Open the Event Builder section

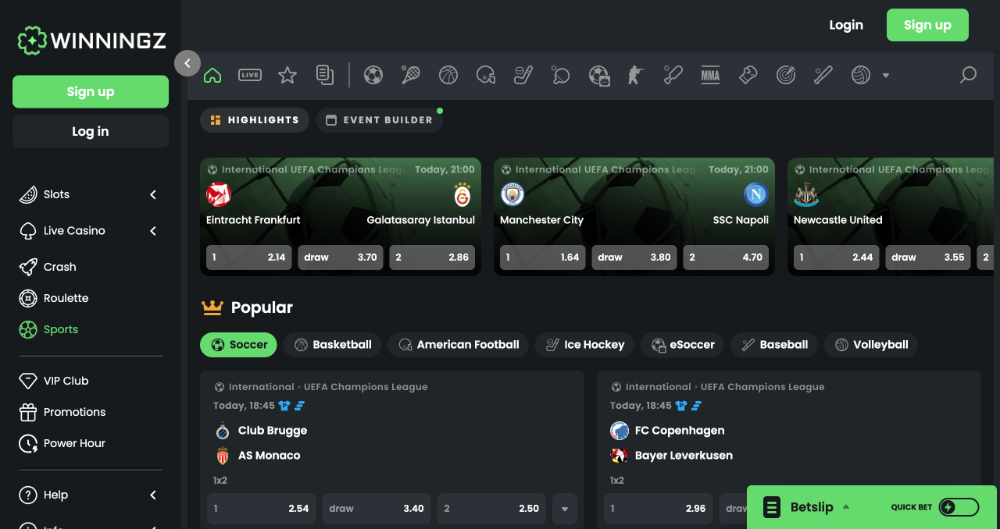point(378,120)
